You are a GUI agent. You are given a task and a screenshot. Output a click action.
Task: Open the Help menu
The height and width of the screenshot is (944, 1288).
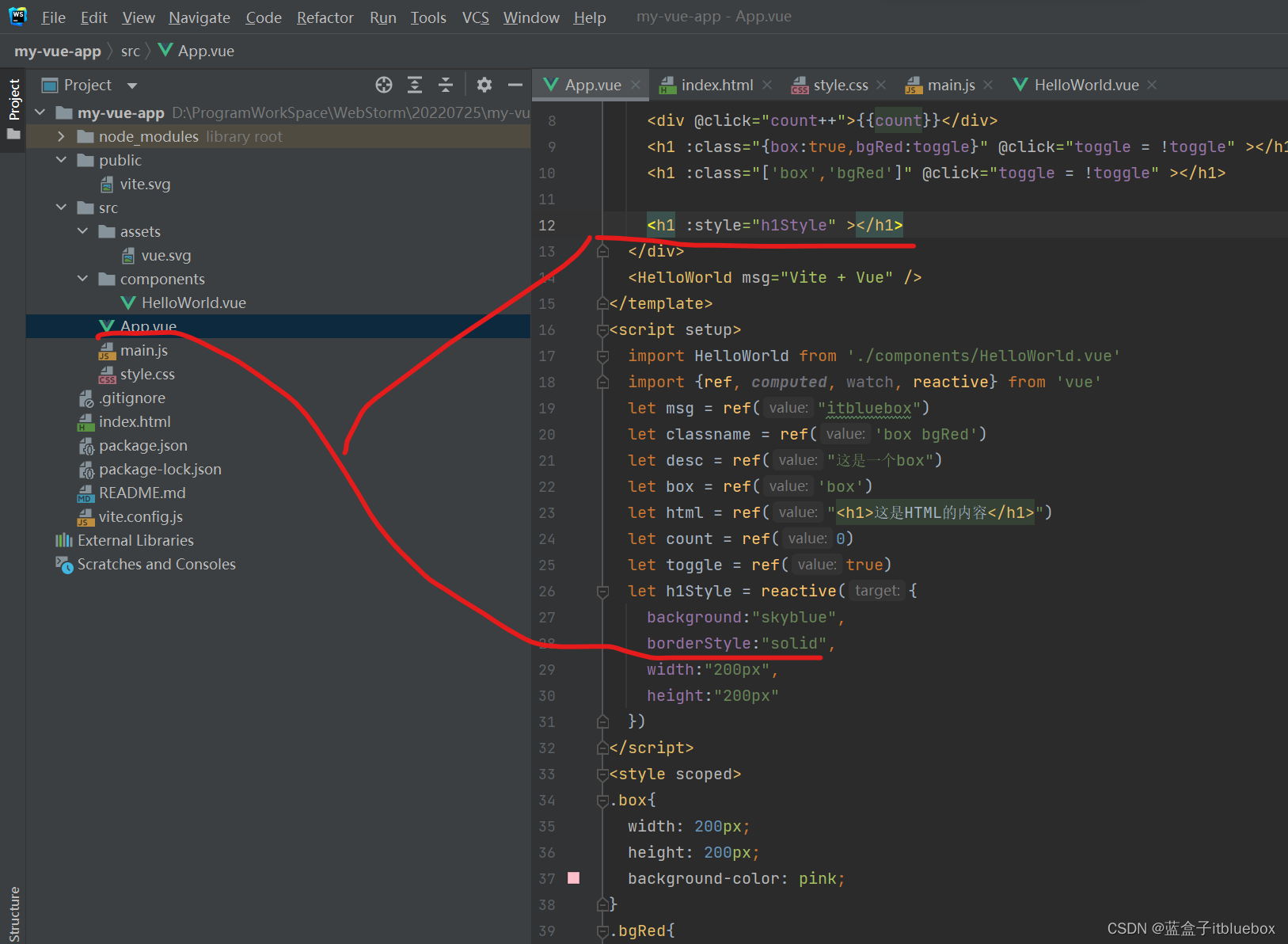(x=590, y=17)
